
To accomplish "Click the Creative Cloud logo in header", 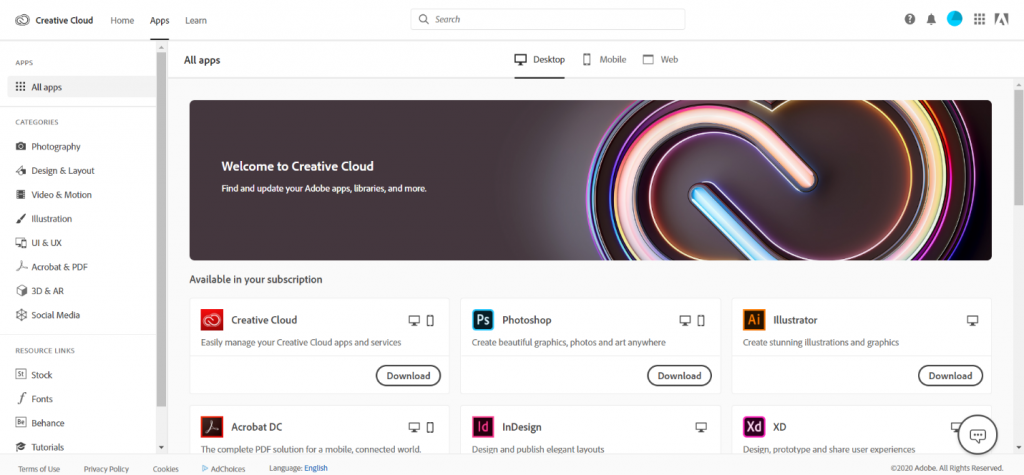I will pos(22,20).
